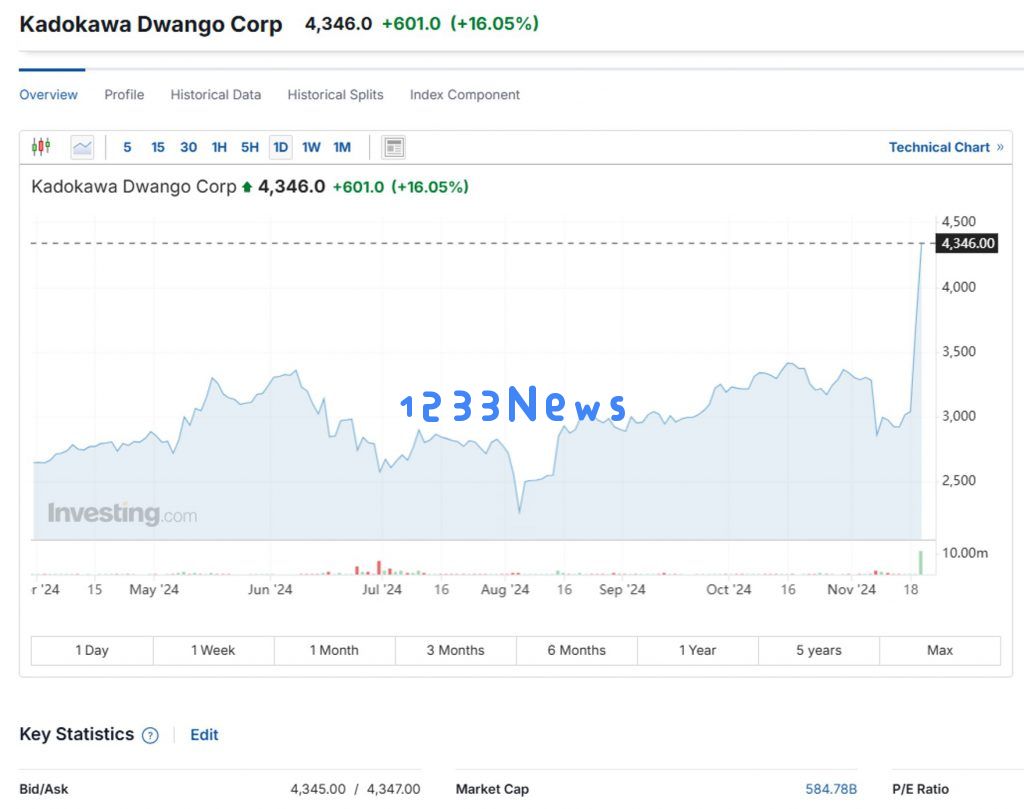Image resolution: width=1024 pixels, height=809 pixels.
Task: Show the 5 years range
Action: (819, 650)
